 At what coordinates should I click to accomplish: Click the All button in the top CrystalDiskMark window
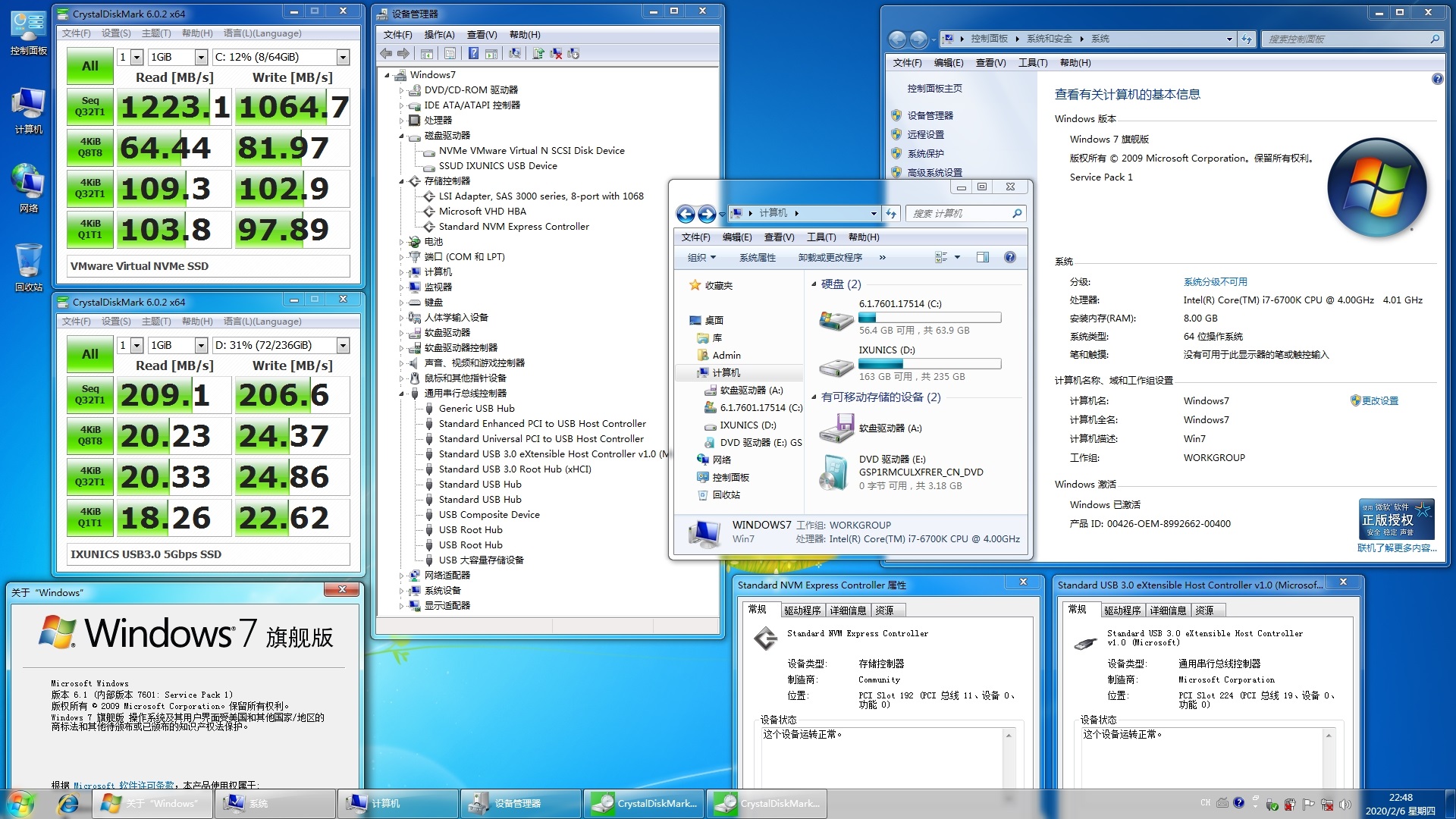tap(89, 66)
